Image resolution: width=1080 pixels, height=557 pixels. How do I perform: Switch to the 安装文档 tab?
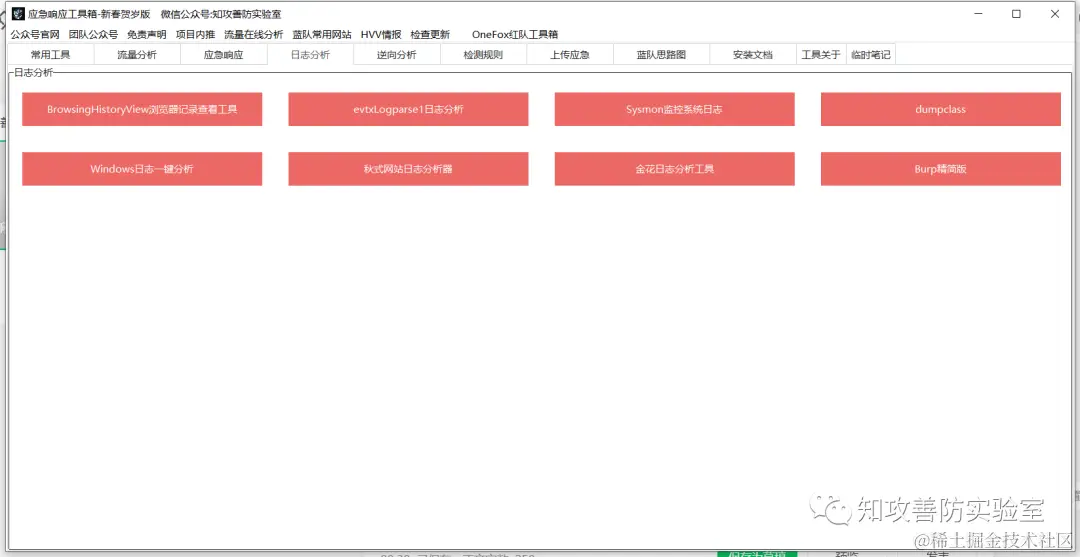753,55
